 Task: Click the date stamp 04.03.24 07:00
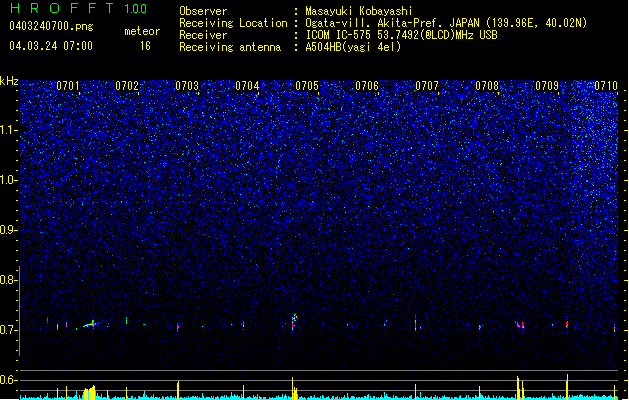click(51, 46)
